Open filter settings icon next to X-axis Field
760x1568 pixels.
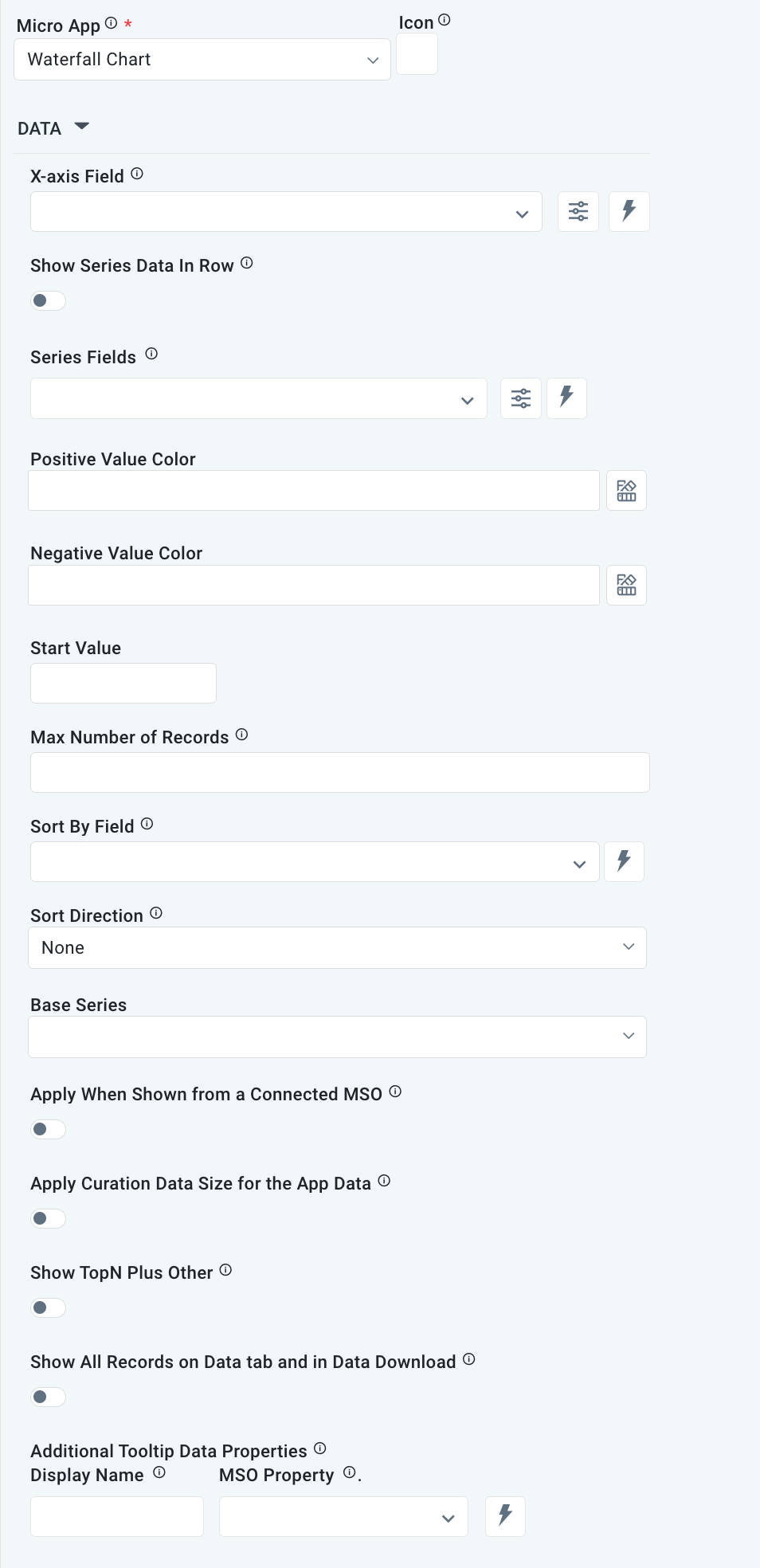(x=578, y=211)
